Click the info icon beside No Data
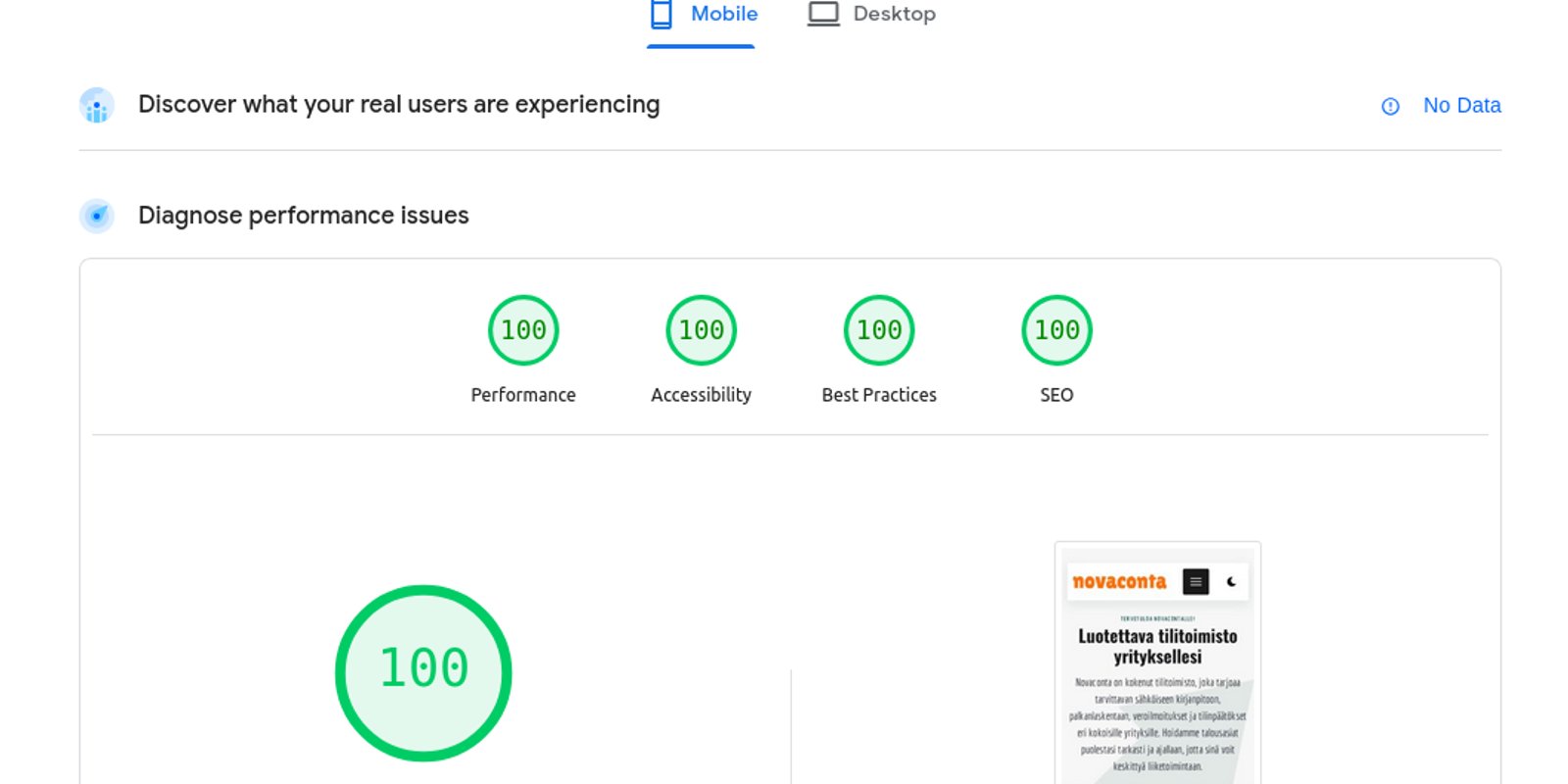Screen dimensions: 1568x784 (x=1390, y=106)
